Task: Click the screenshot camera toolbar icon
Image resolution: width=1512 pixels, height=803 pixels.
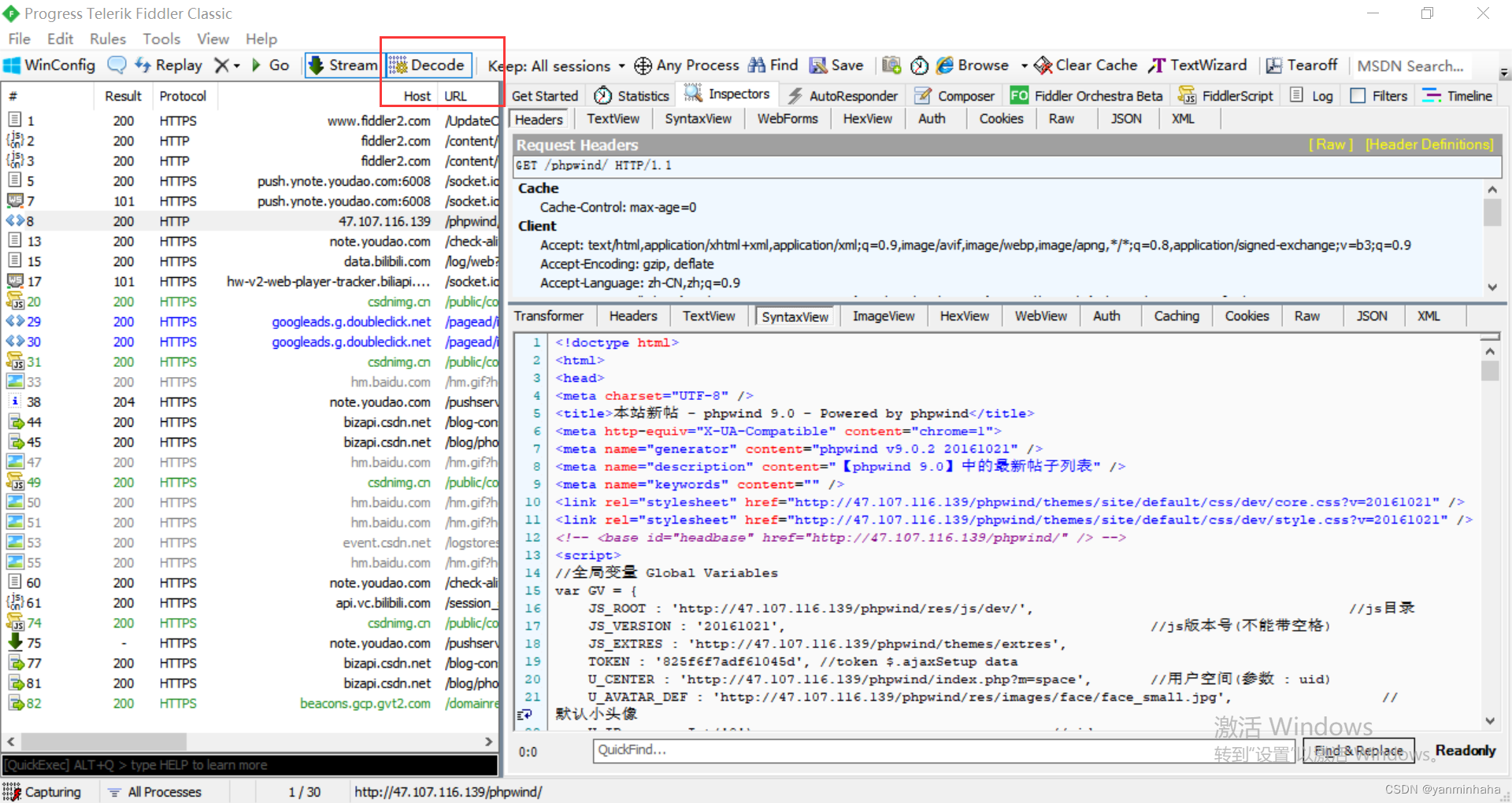Action: click(x=891, y=65)
